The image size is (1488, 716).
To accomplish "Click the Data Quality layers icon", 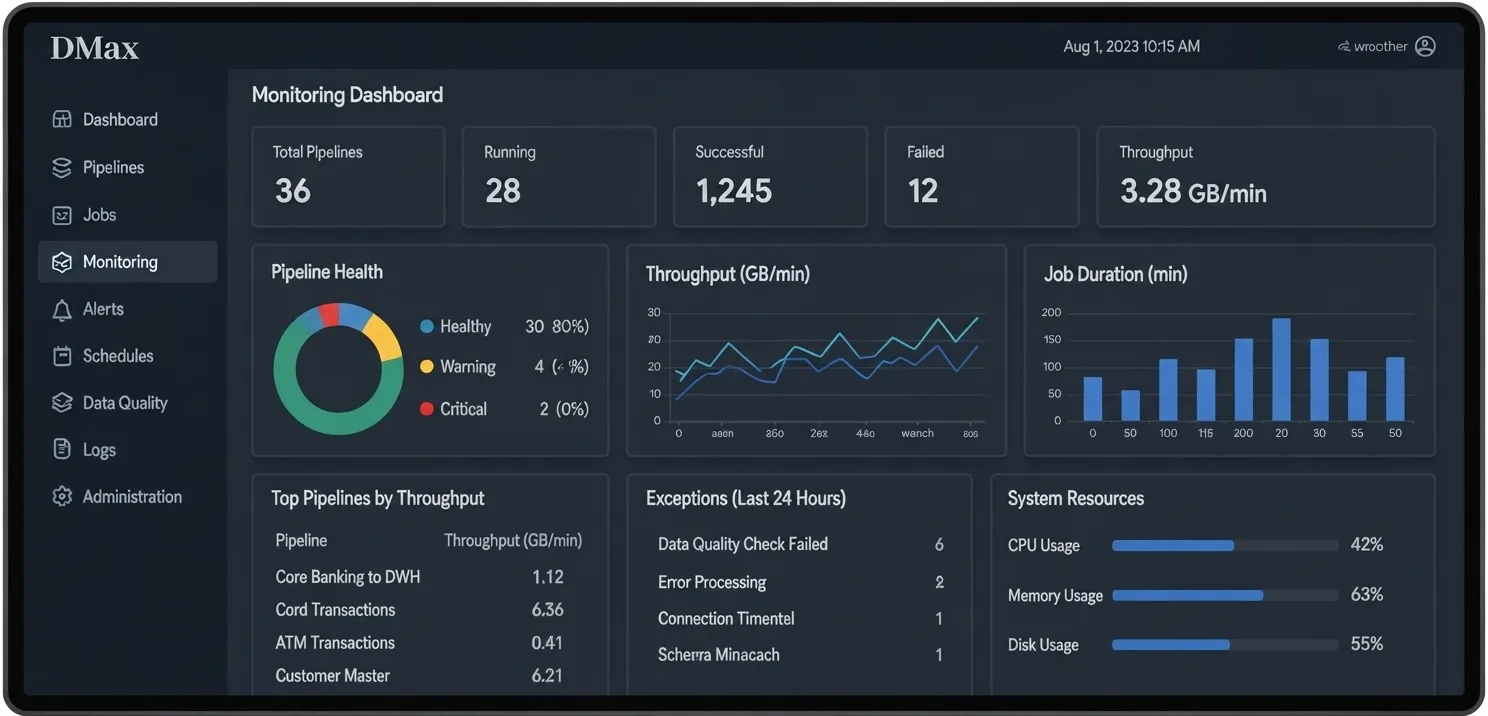I will click(x=62, y=403).
